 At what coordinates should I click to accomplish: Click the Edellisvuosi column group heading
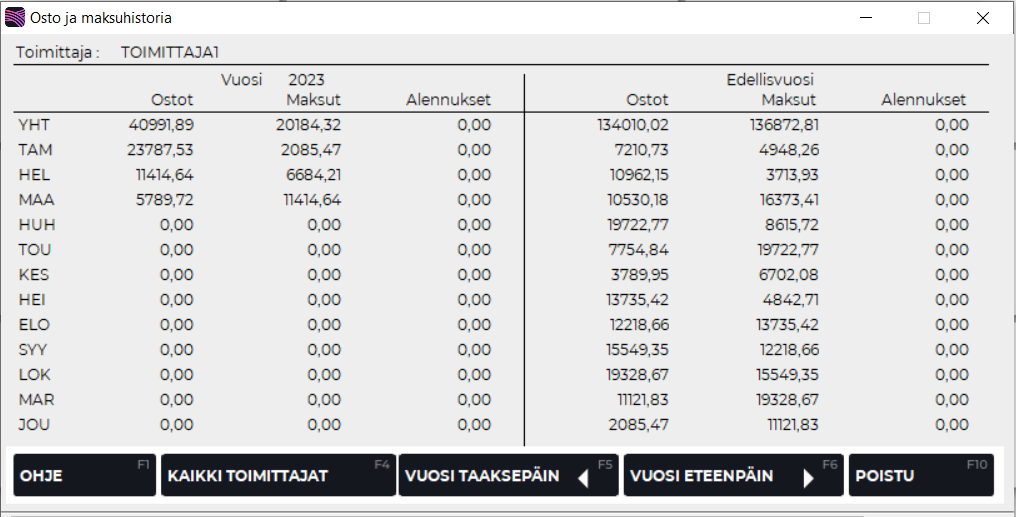click(x=771, y=79)
